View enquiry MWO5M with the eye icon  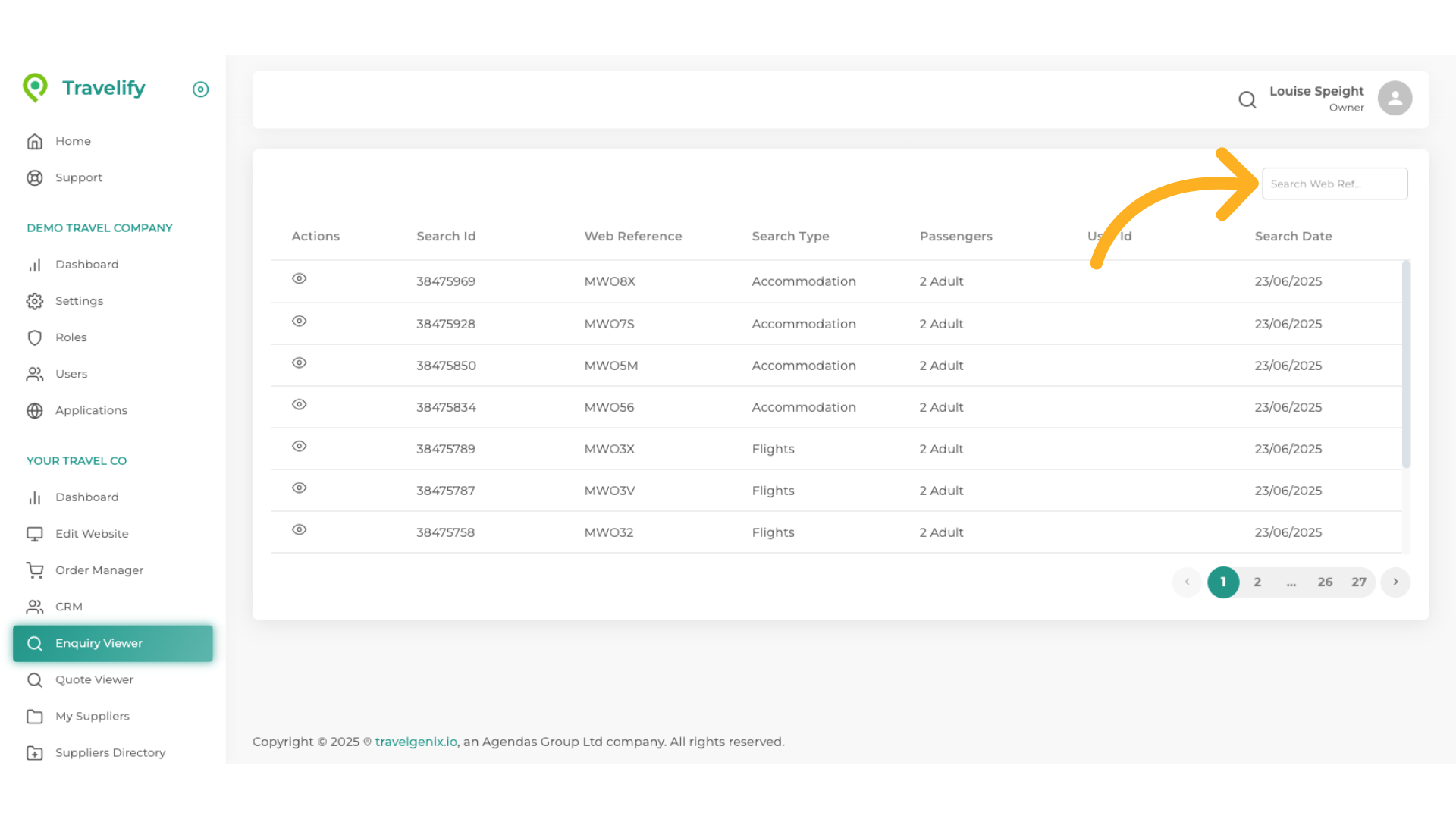(300, 363)
